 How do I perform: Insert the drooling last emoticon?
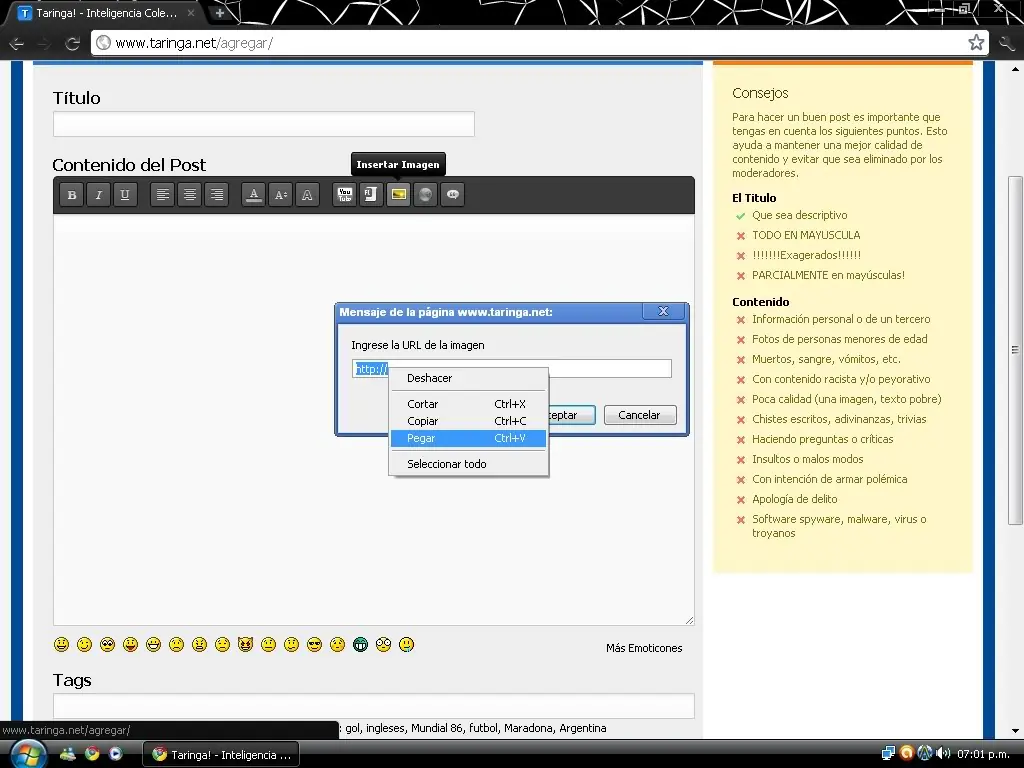(x=406, y=645)
